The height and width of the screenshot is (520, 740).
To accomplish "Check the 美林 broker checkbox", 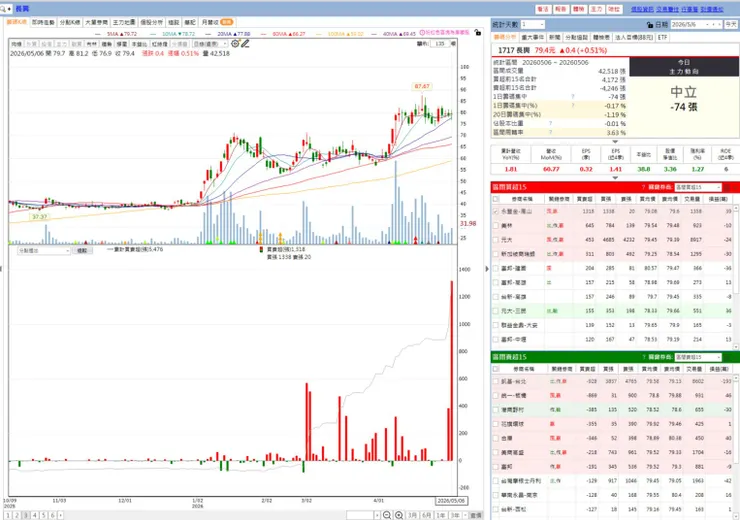I will pos(496,226).
